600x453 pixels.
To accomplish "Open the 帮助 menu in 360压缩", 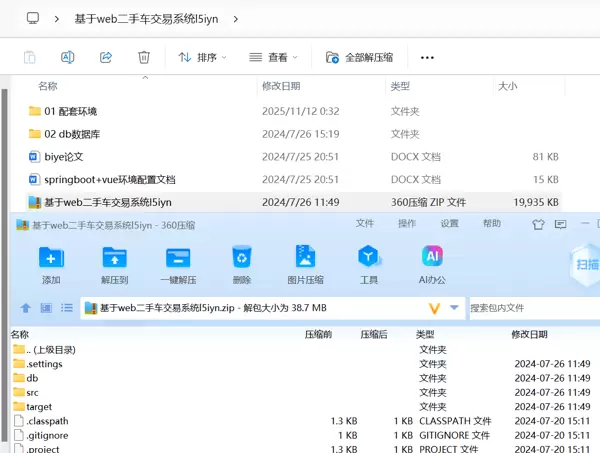I will click(492, 223).
